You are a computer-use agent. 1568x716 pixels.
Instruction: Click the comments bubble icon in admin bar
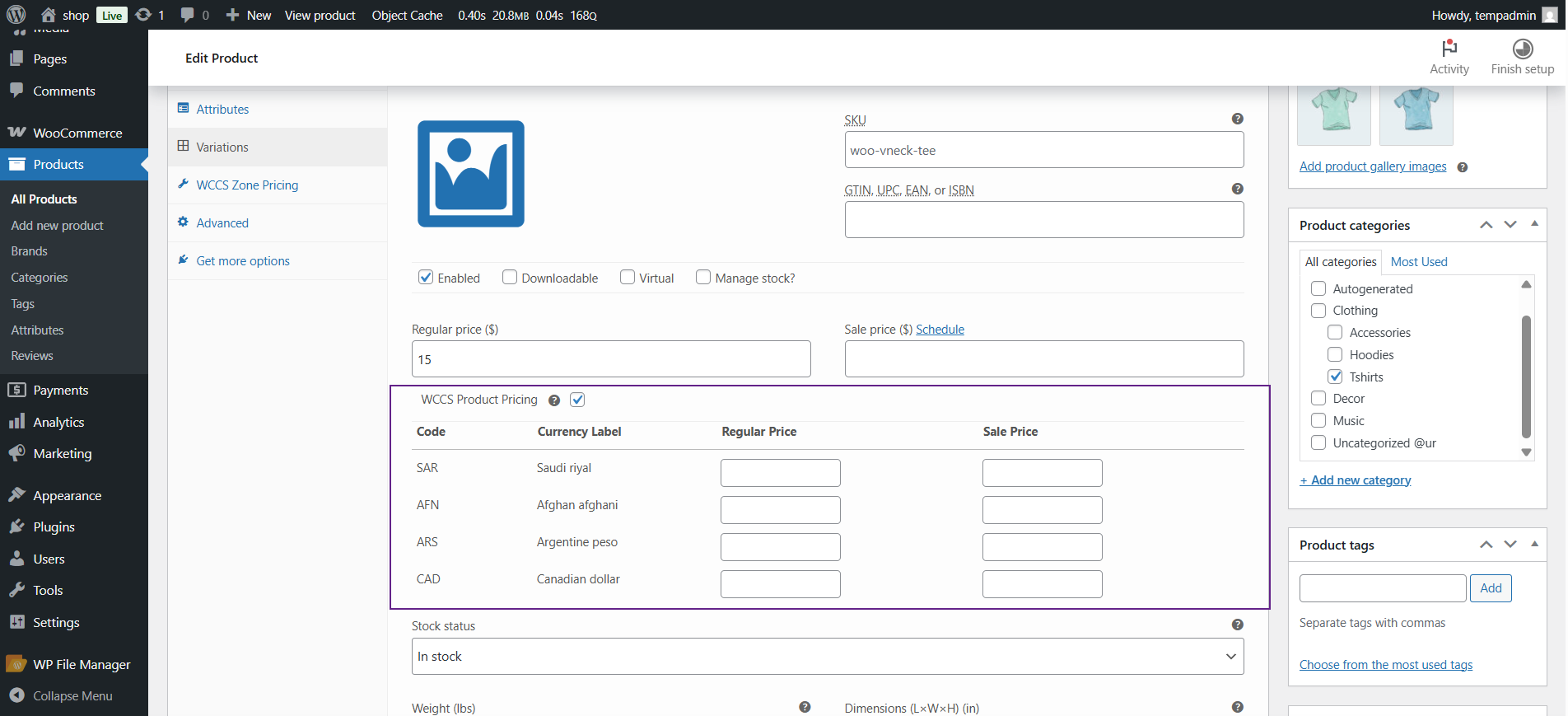pyautogui.click(x=188, y=15)
